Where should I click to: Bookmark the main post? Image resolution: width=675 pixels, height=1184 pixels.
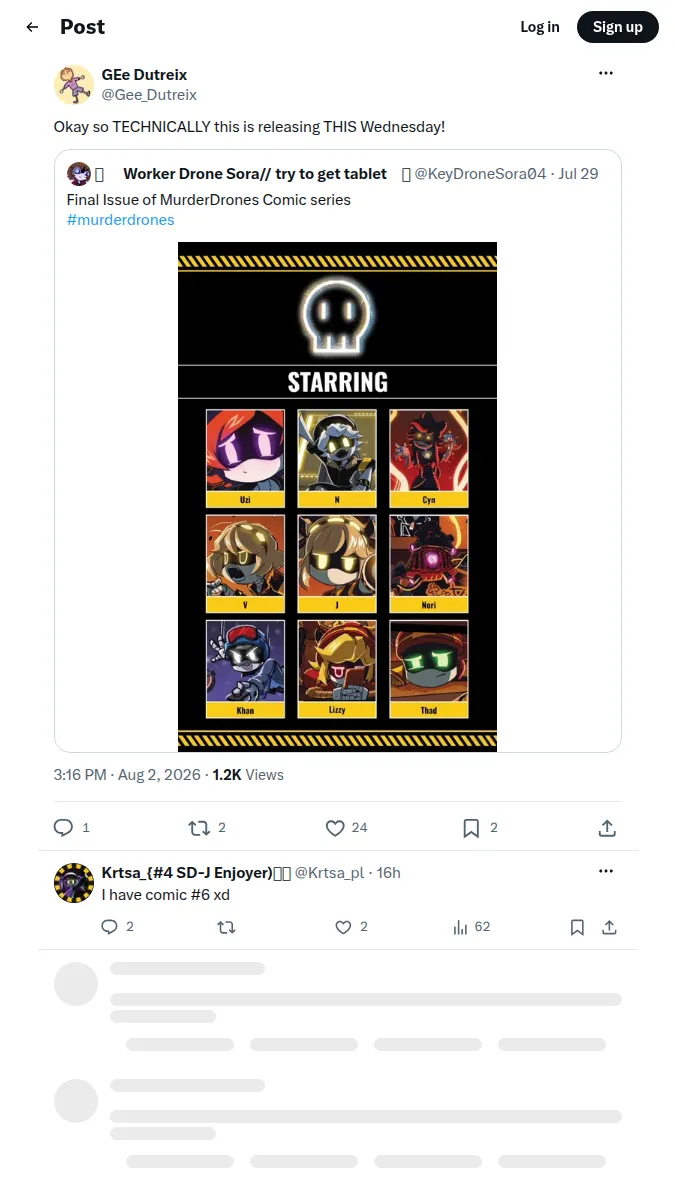tap(470, 828)
